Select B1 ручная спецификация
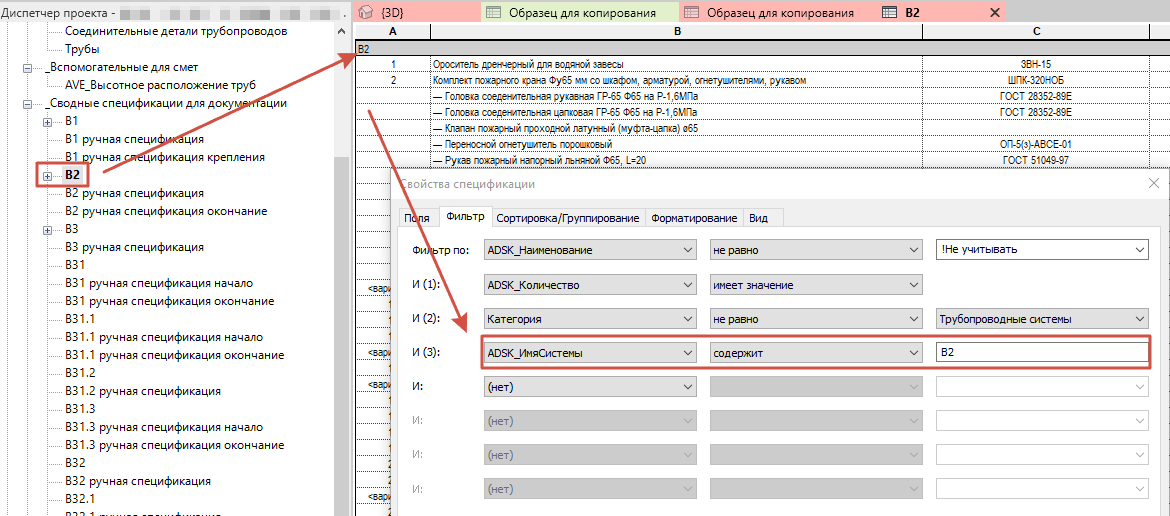1170x516 pixels. tap(134, 139)
